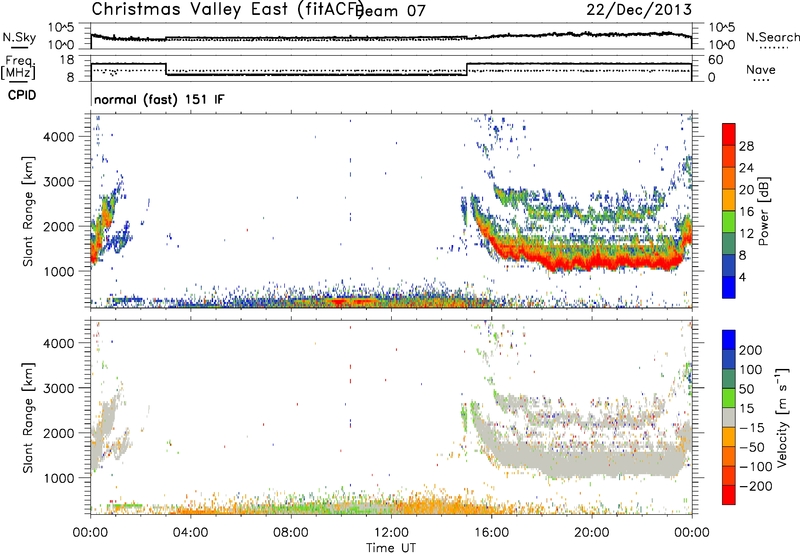The height and width of the screenshot is (554, 800).
Task: Click the 12:00 time tick label
Action: click(391, 533)
